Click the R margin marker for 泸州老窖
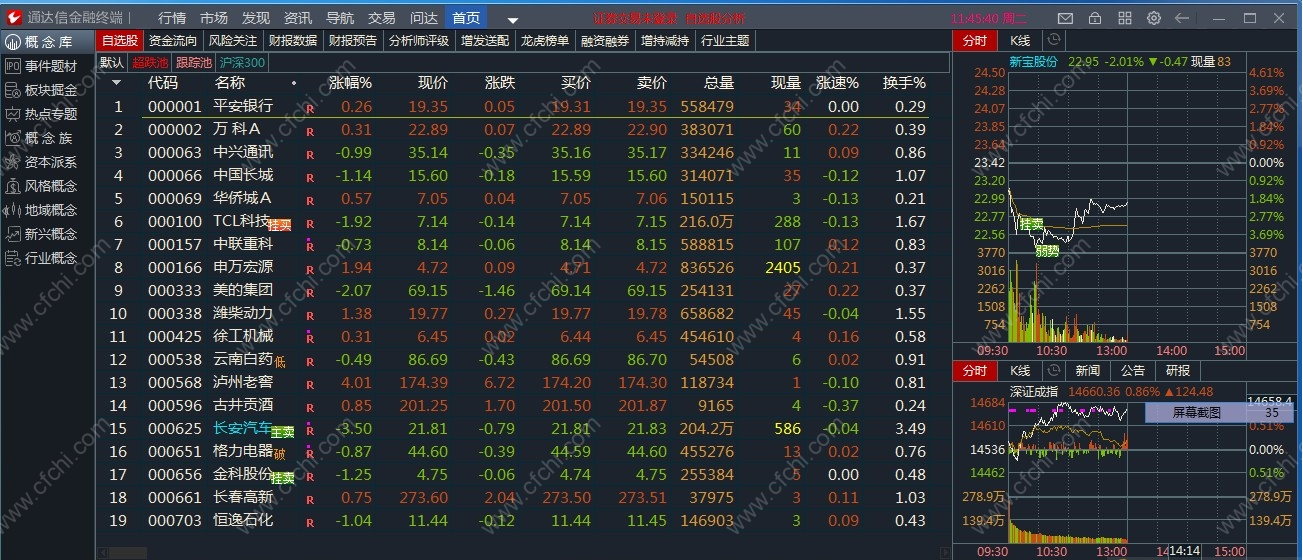This screenshot has height=560, width=1303. click(x=310, y=384)
